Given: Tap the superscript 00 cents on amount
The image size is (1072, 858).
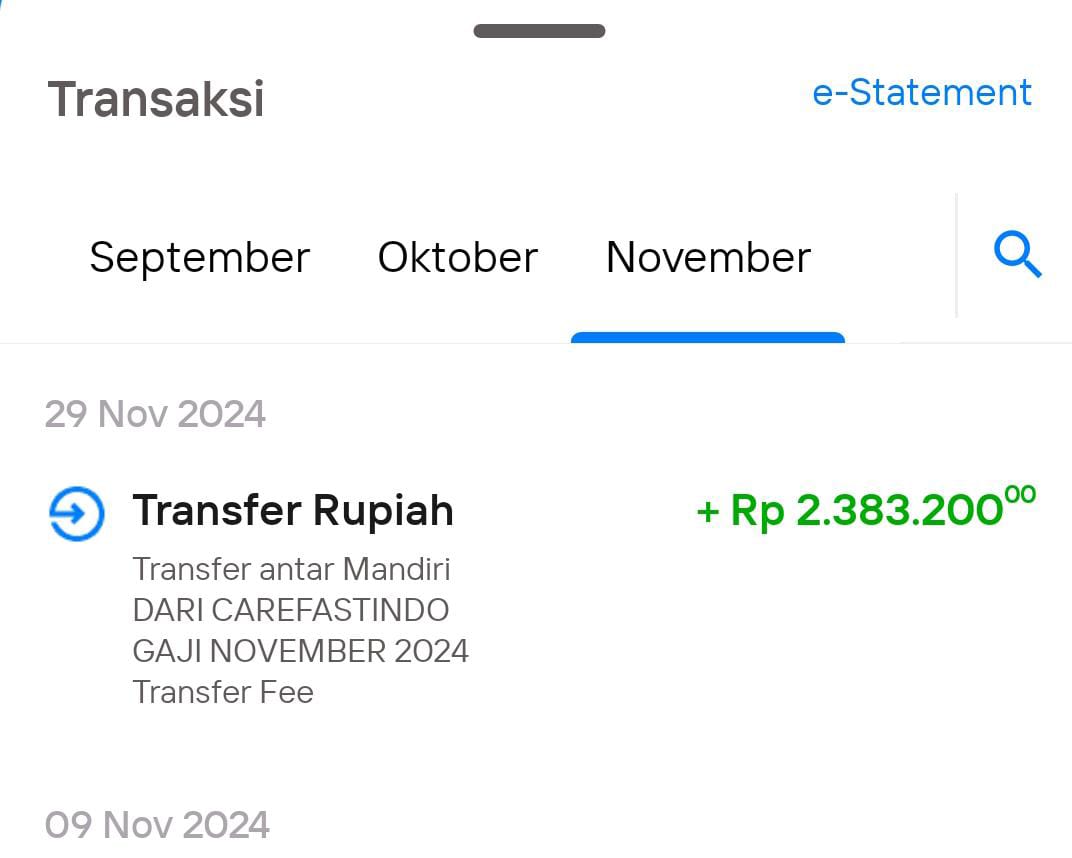Looking at the screenshot, I should 1021,494.
